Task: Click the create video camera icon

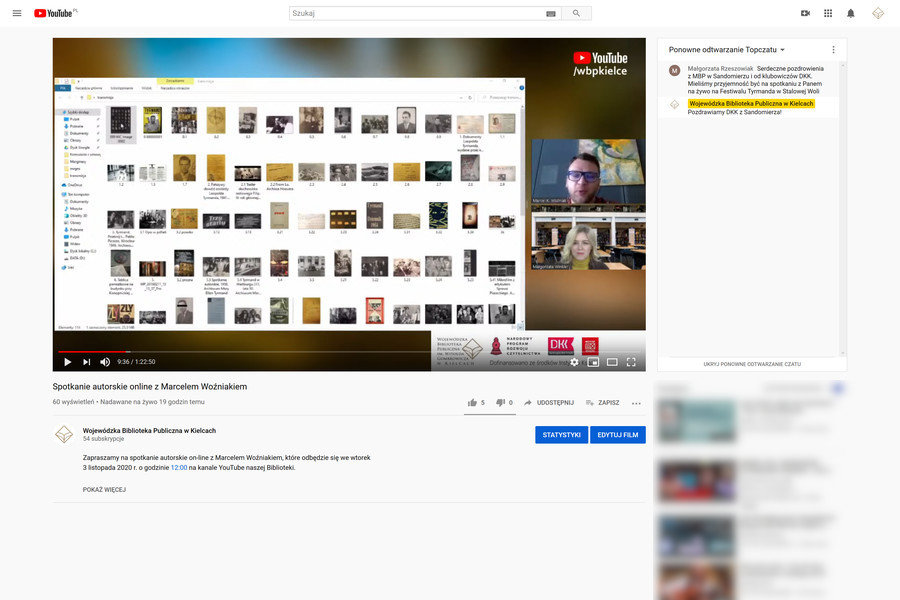Action: pyautogui.click(x=805, y=13)
